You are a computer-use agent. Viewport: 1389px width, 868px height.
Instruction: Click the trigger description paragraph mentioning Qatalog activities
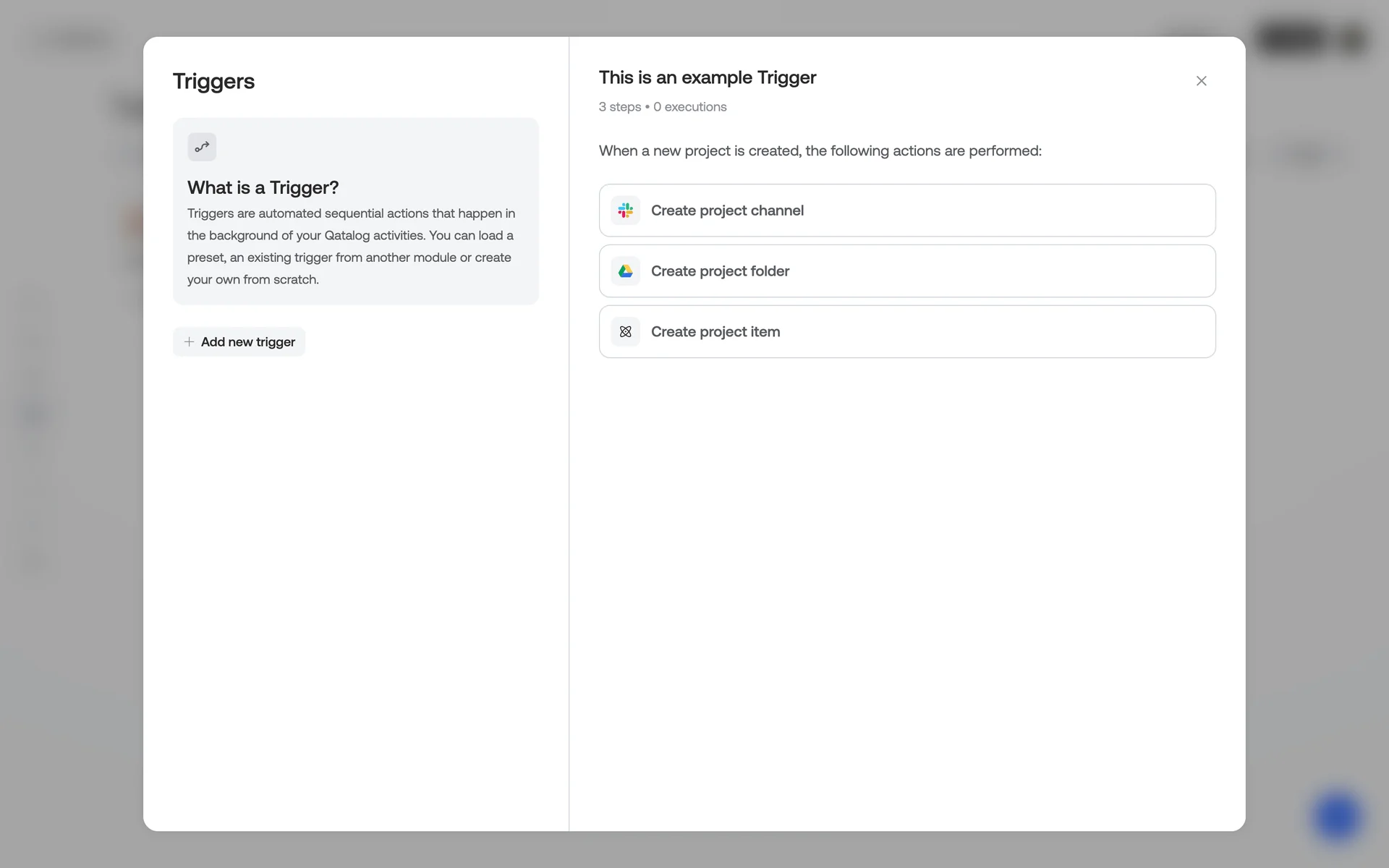351,246
